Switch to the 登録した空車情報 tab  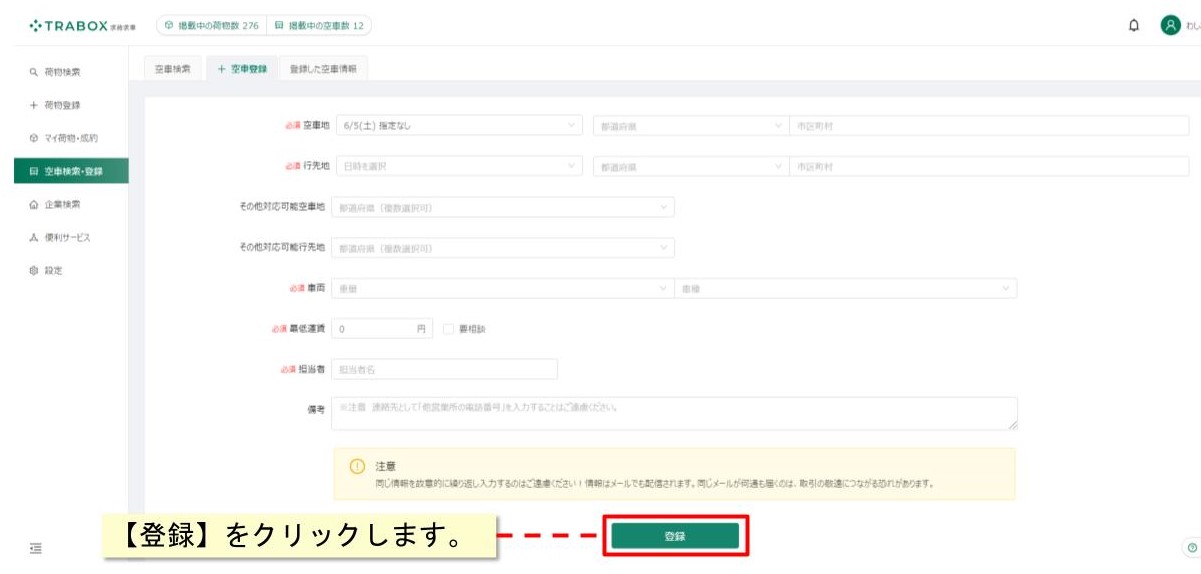coord(323,69)
